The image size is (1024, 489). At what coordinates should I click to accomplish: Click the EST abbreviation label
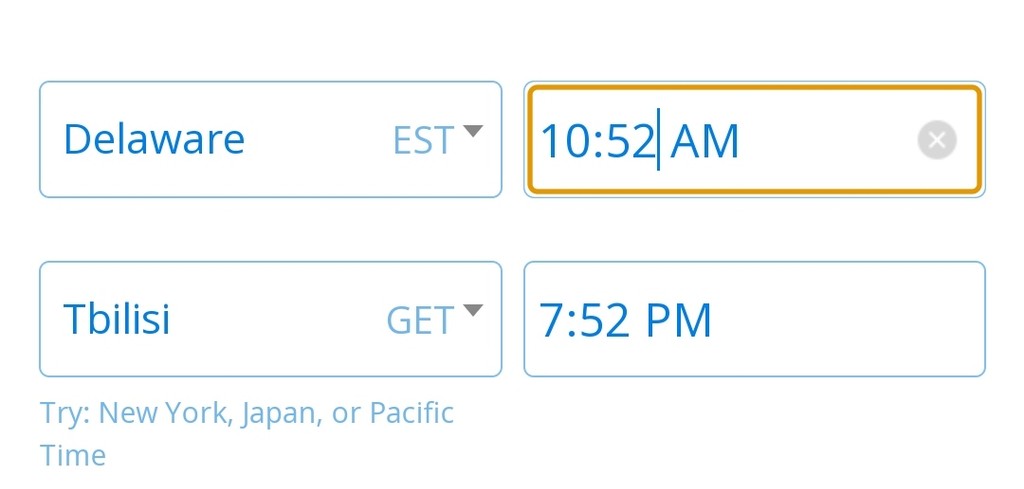(423, 140)
